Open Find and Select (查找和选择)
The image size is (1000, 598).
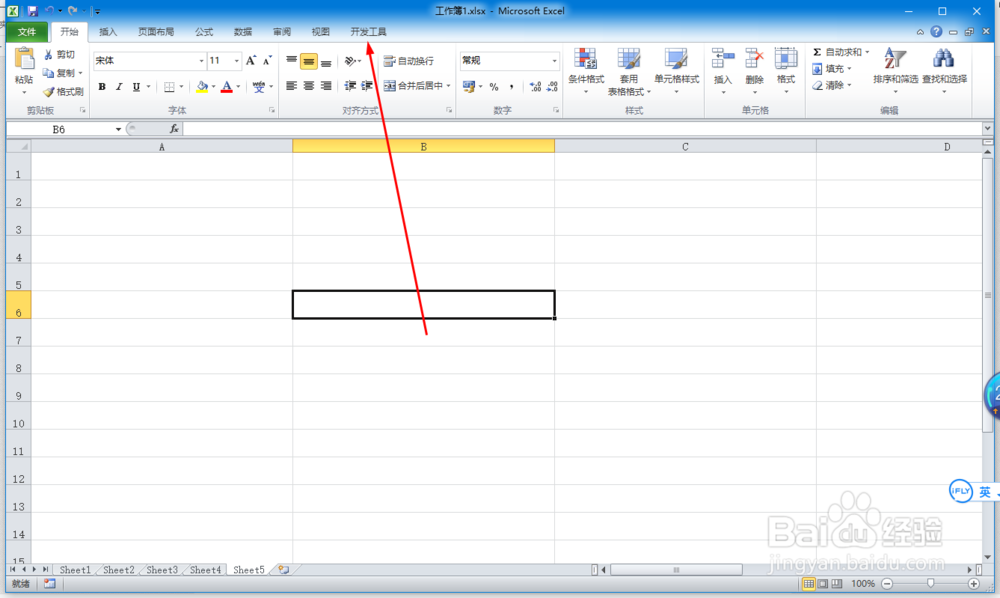(945, 69)
